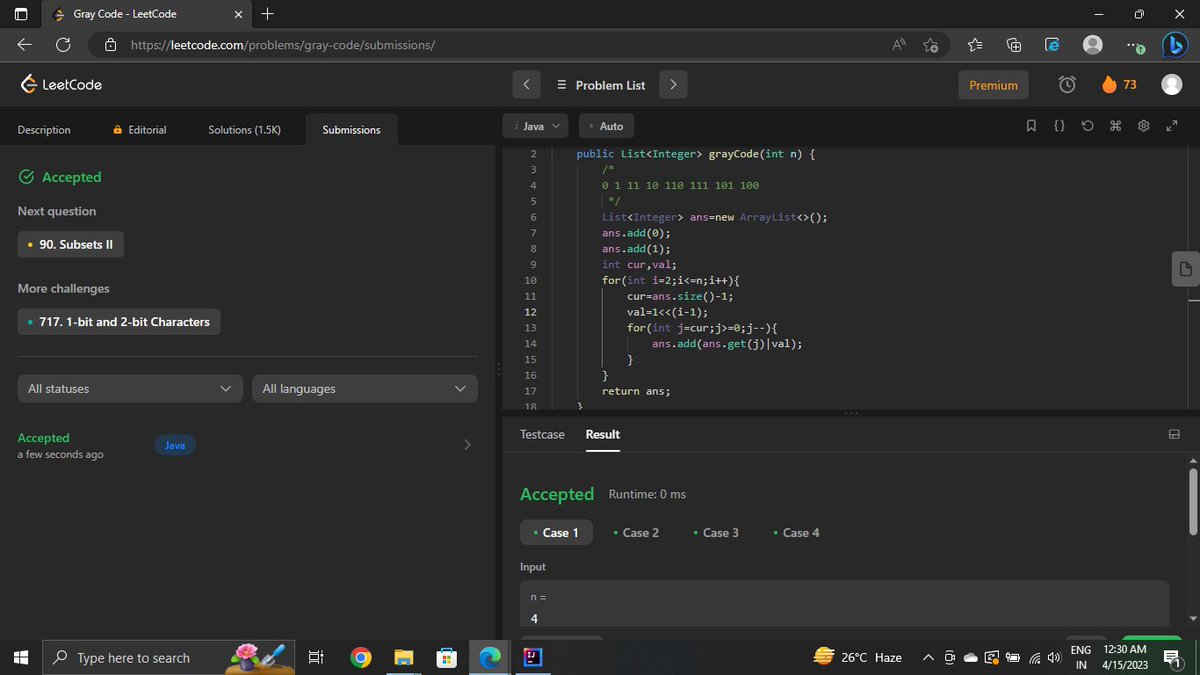Open Bing chat sidebar icon
1200x675 pixels.
click(1175, 45)
